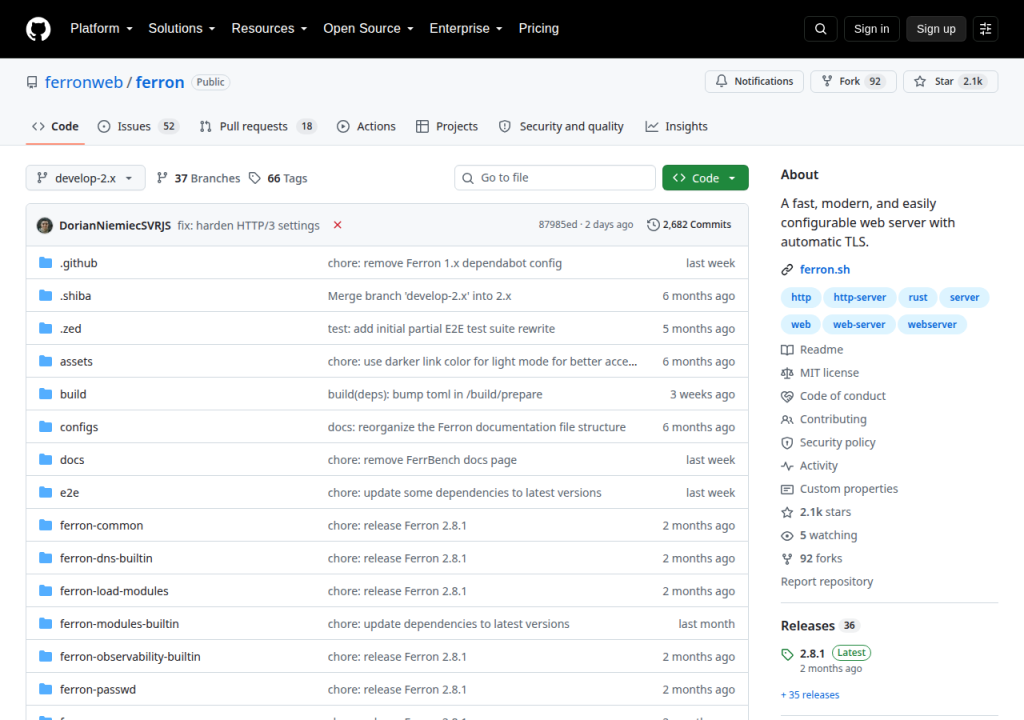Viewport: 1024px width, 720px height.
Task: Go to the Pricing page
Action: pos(539,29)
